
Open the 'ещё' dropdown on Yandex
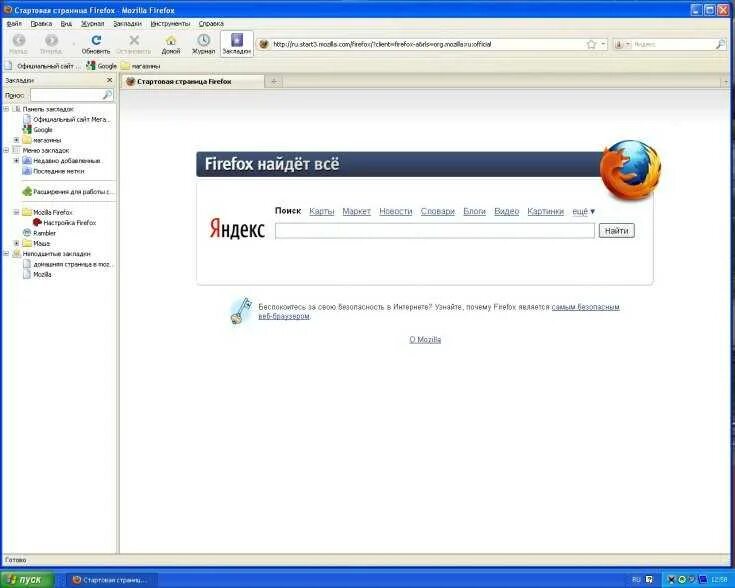(584, 211)
